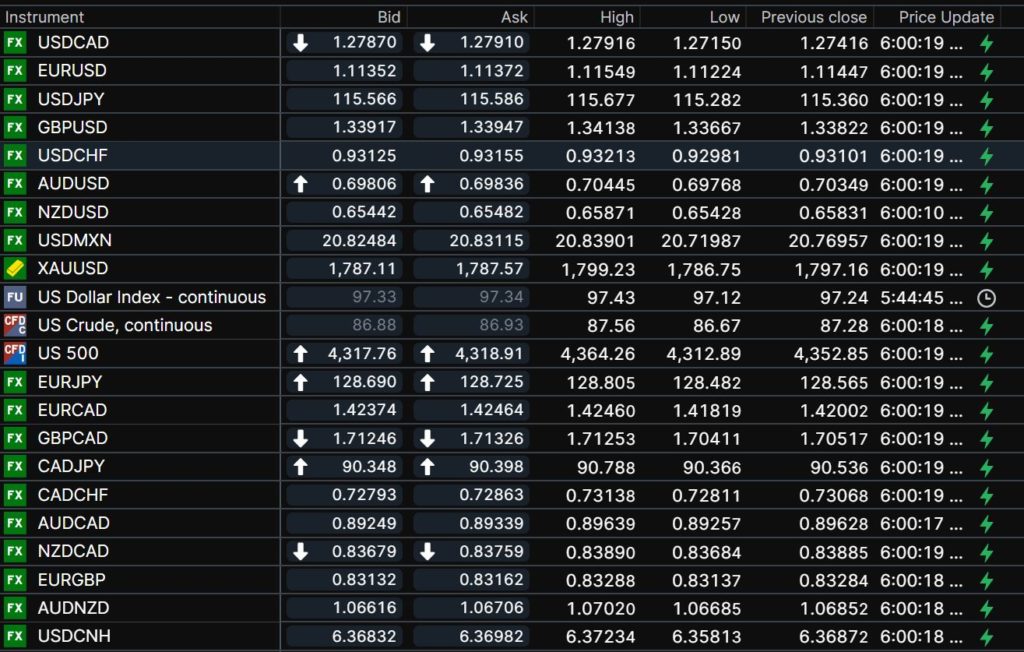Click the FX icon next to USDCAD
Image resolution: width=1024 pixels, height=652 pixels.
coord(15,43)
